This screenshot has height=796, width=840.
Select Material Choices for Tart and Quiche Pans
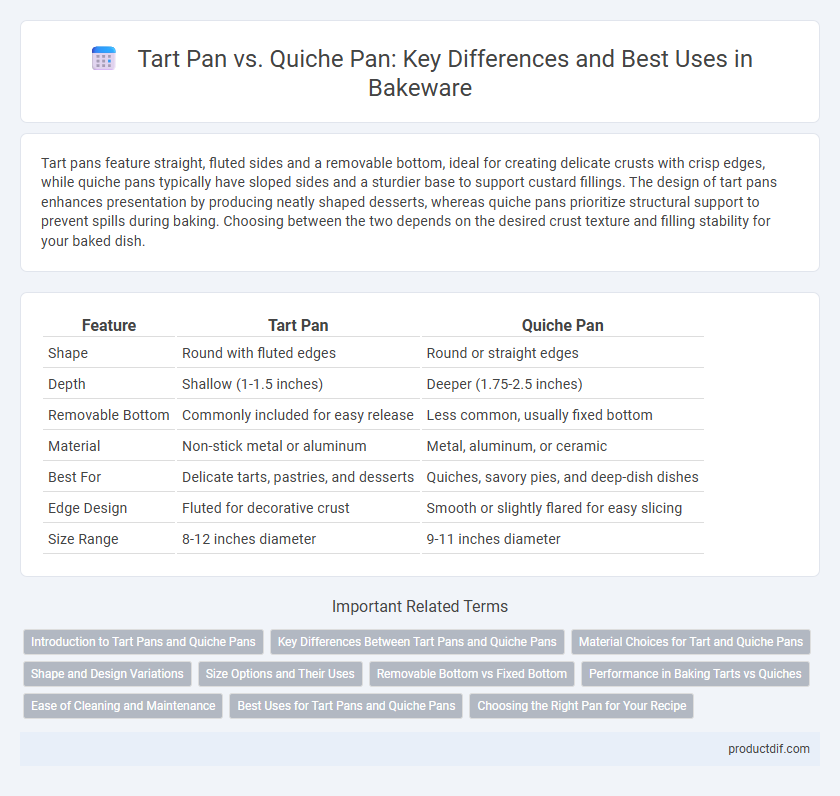point(691,642)
